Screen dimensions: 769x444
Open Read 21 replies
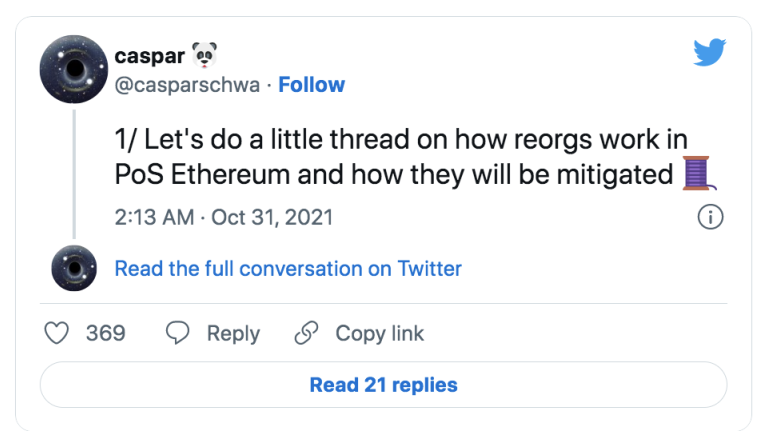[x=384, y=385]
